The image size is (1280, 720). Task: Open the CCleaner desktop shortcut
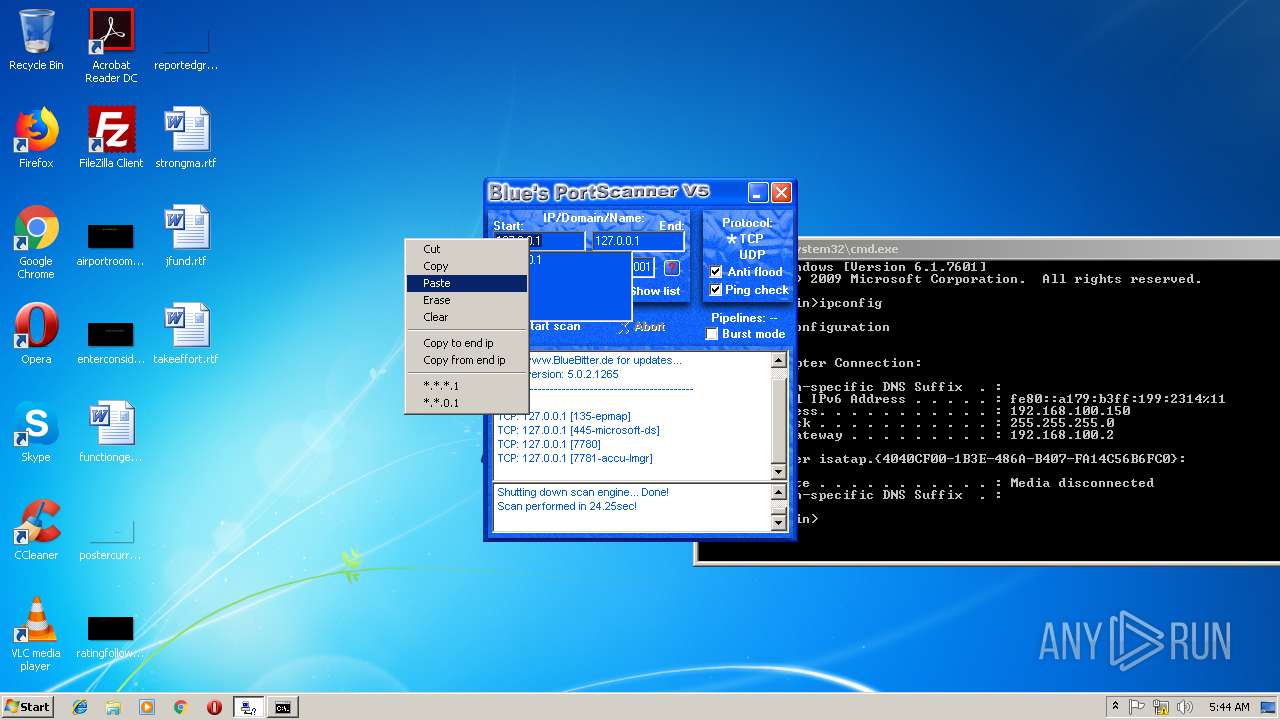point(36,530)
